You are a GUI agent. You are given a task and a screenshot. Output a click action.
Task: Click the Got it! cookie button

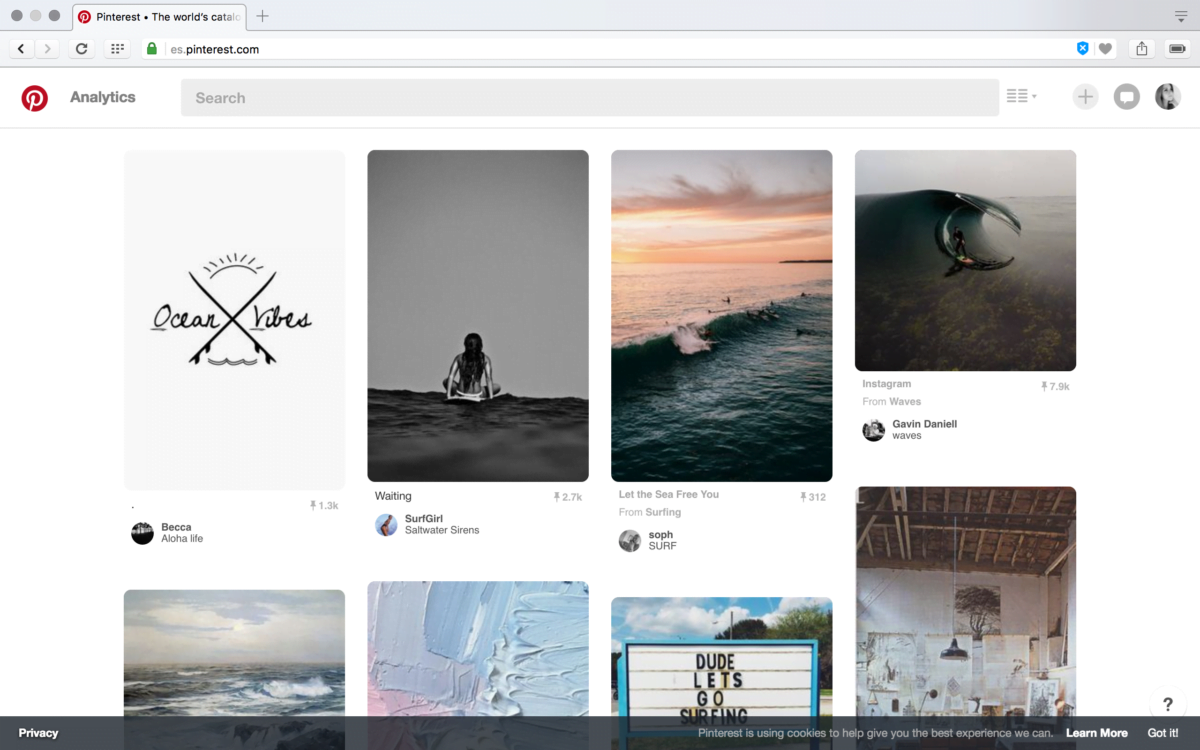[x=1163, y=733]
